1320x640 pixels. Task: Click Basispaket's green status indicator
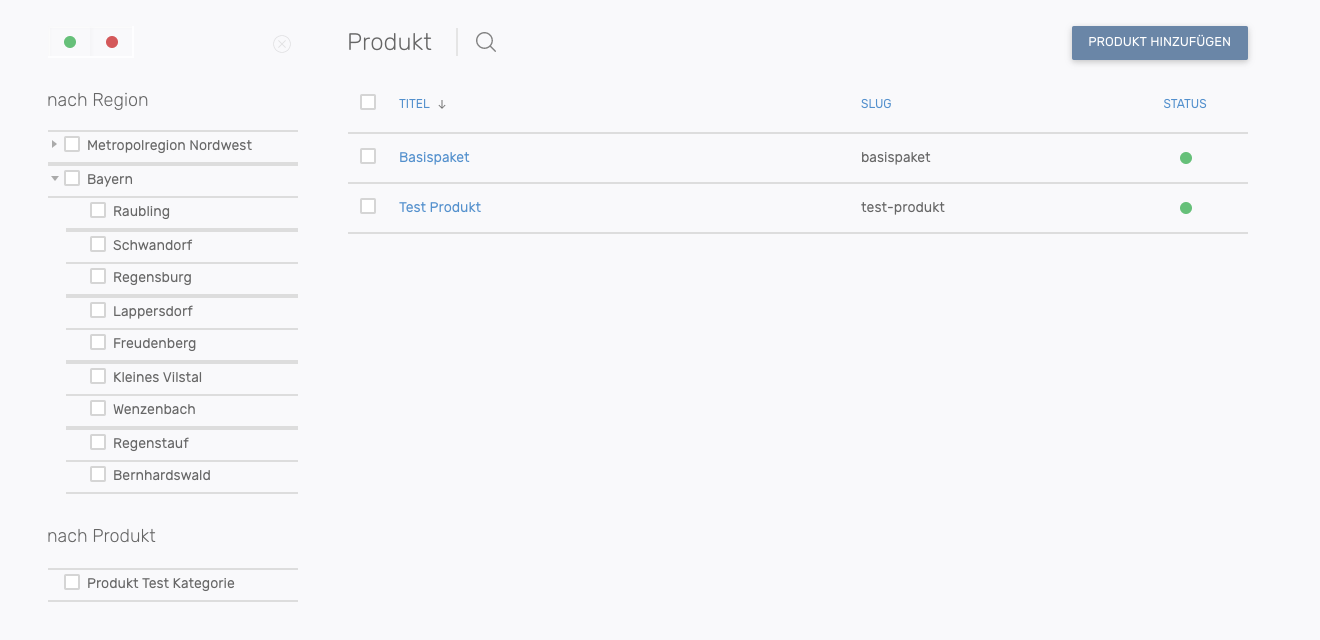(x=1186, y=158)
